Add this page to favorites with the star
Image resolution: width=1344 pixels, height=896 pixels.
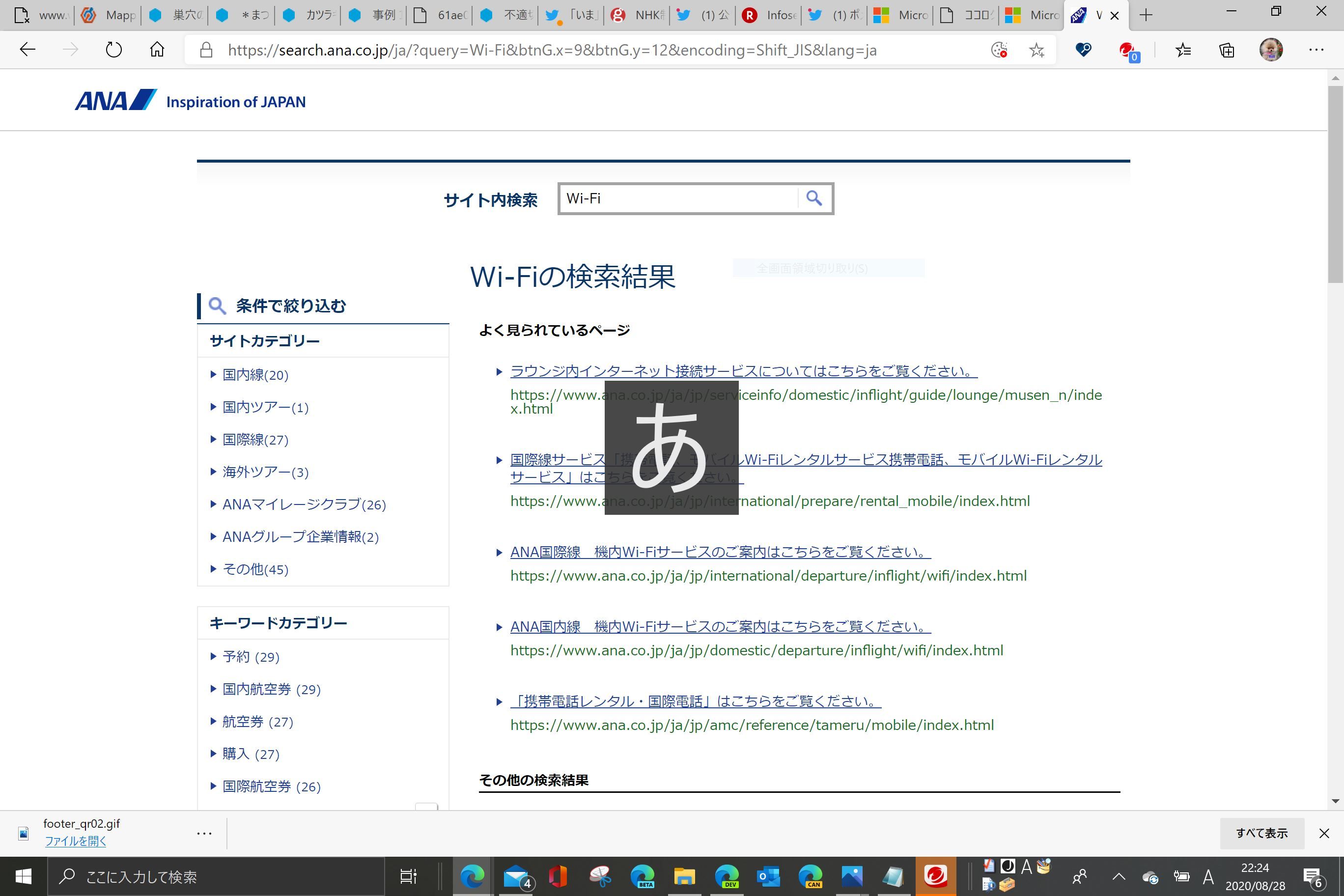1036,50
